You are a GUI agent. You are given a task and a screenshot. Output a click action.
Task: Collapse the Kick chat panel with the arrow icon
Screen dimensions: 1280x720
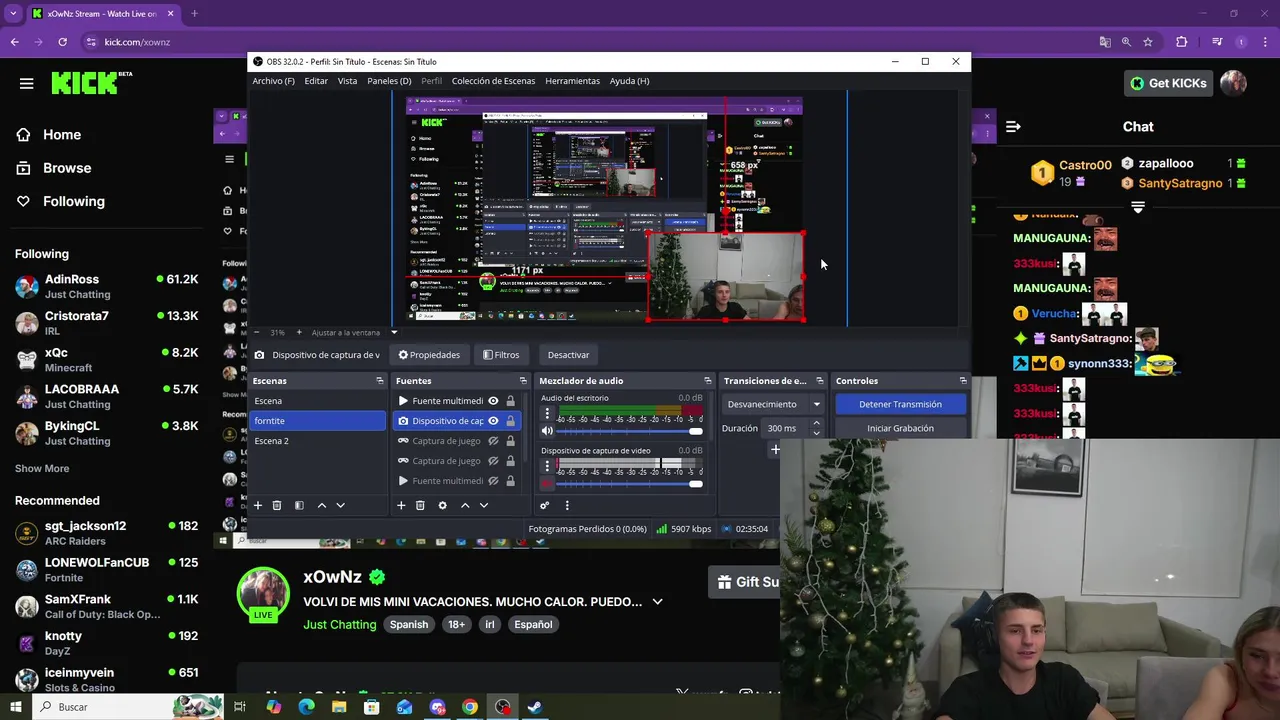pyautogui.click(x=1013, y=127)
